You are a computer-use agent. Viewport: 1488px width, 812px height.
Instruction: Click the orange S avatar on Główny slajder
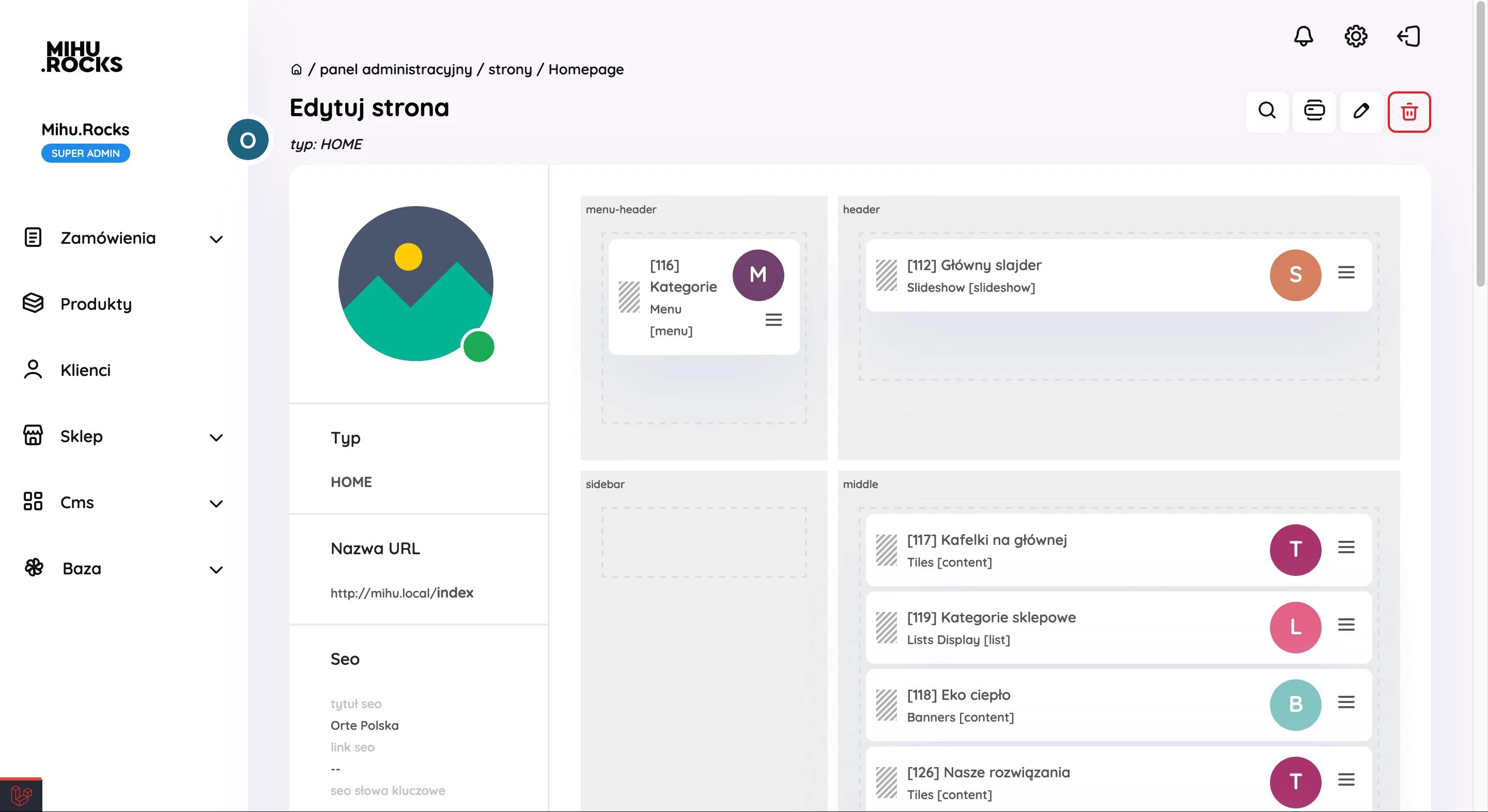click(1295, 275)
